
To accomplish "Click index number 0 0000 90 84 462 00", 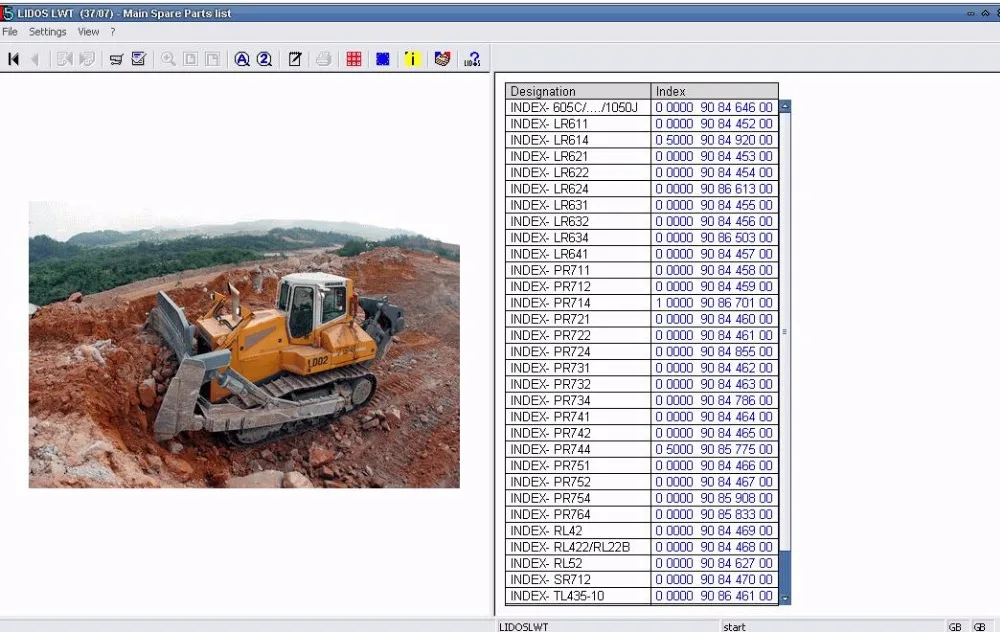I will point(714,368).
